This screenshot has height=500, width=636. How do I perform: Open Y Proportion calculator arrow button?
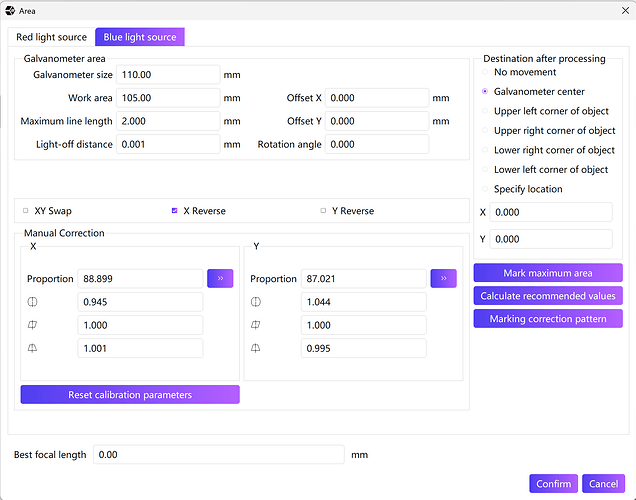pos(443,278)
